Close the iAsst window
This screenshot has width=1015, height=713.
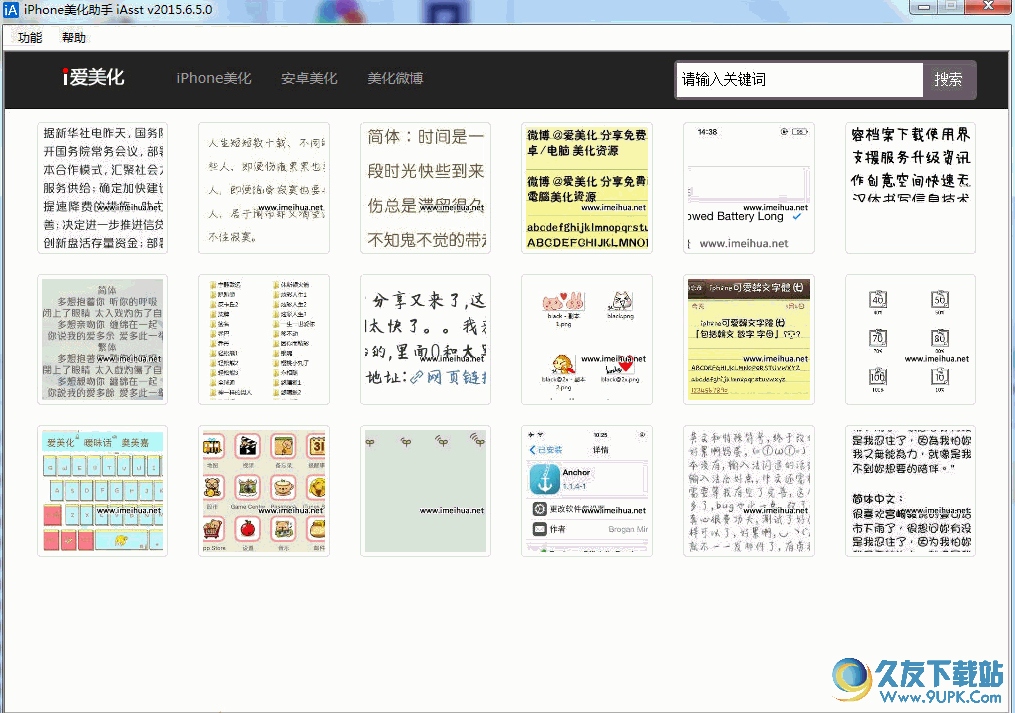pyautogui.click(x=988, y=6)
